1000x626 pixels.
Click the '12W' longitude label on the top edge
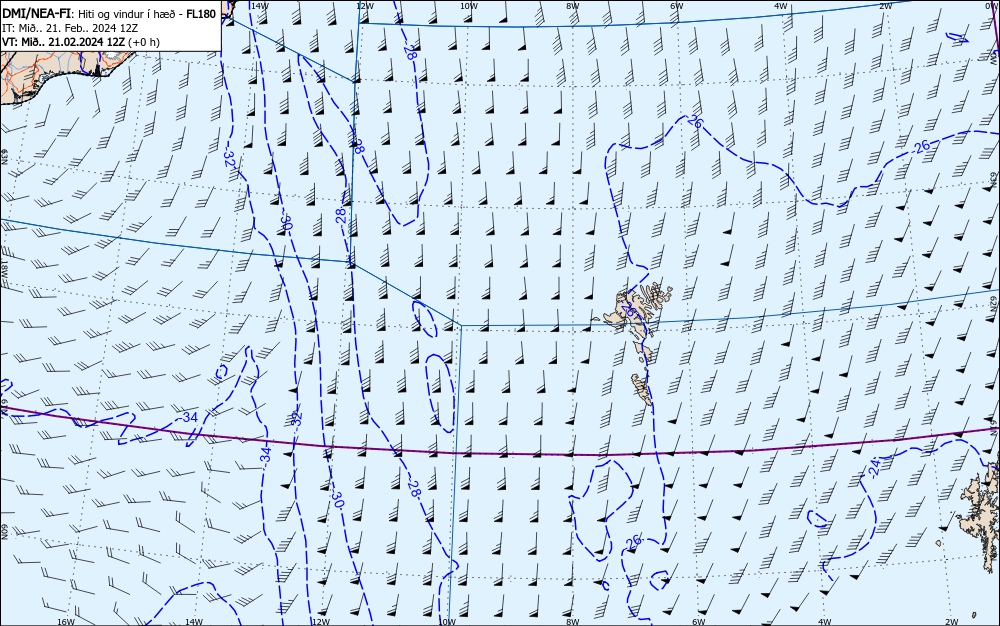point(364,6)
